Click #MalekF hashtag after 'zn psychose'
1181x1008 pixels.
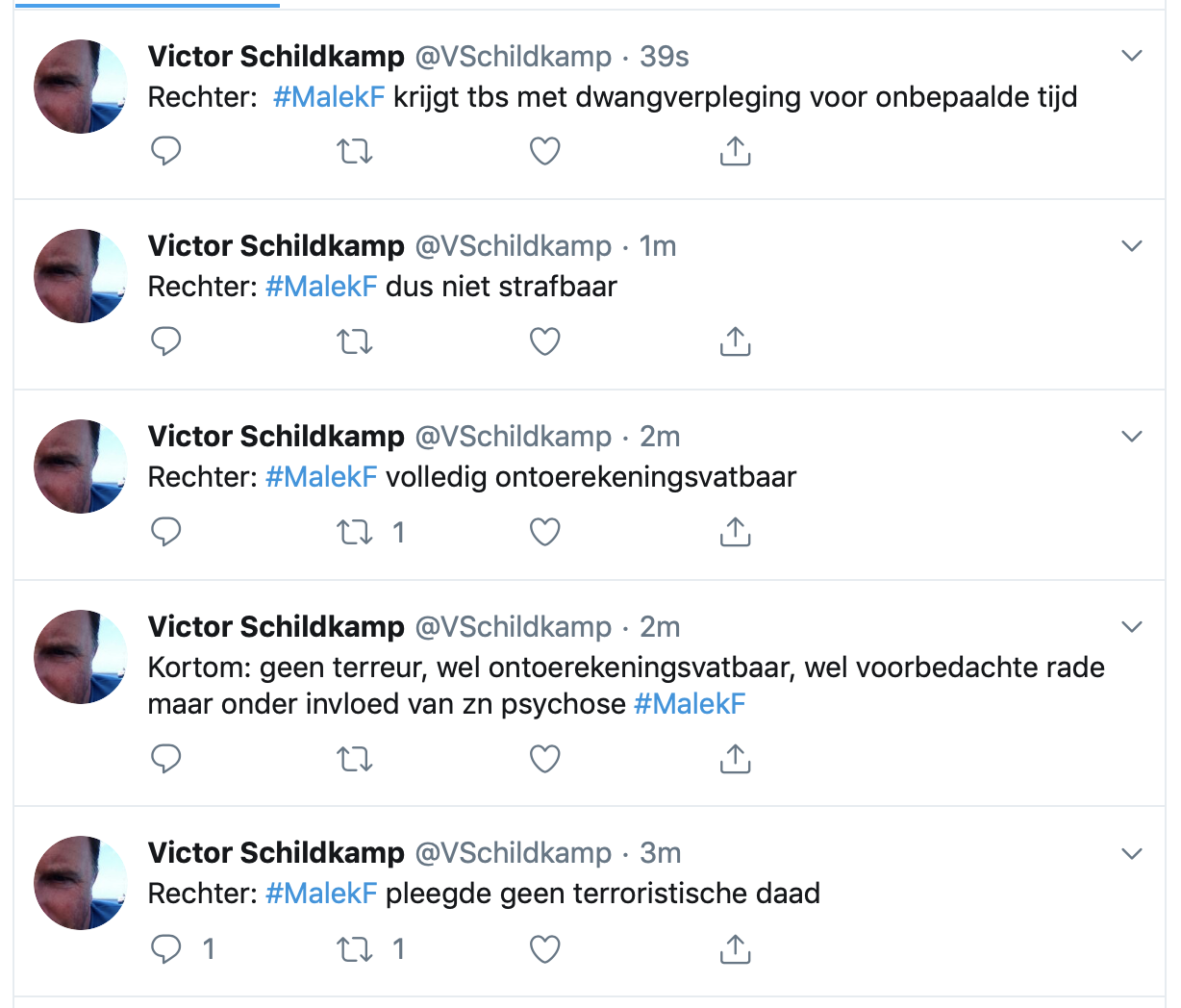[690, 704]
